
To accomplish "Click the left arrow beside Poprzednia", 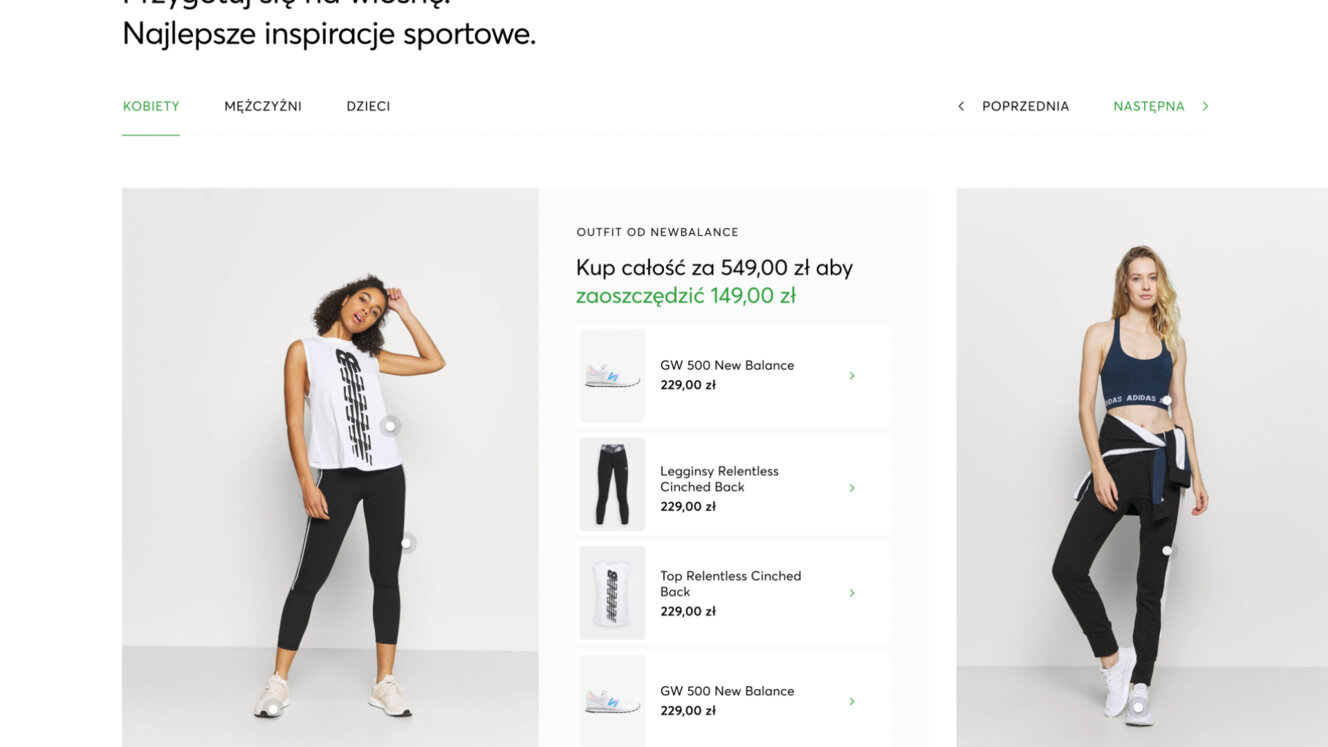I will click(x=961, y=106).
